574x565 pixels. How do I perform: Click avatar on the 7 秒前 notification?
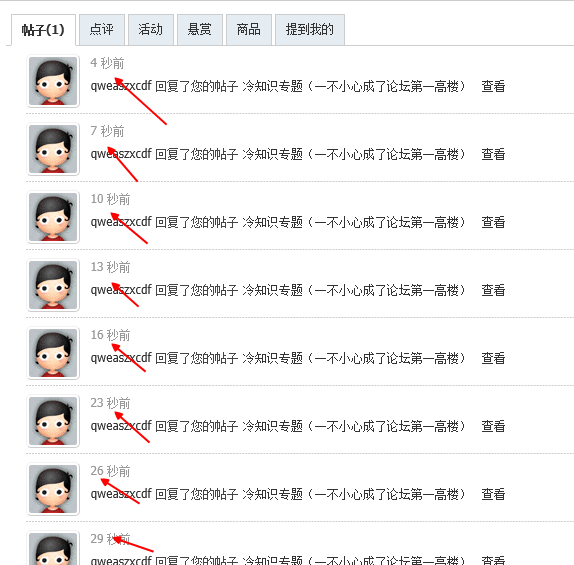click(x=53, y=149)
